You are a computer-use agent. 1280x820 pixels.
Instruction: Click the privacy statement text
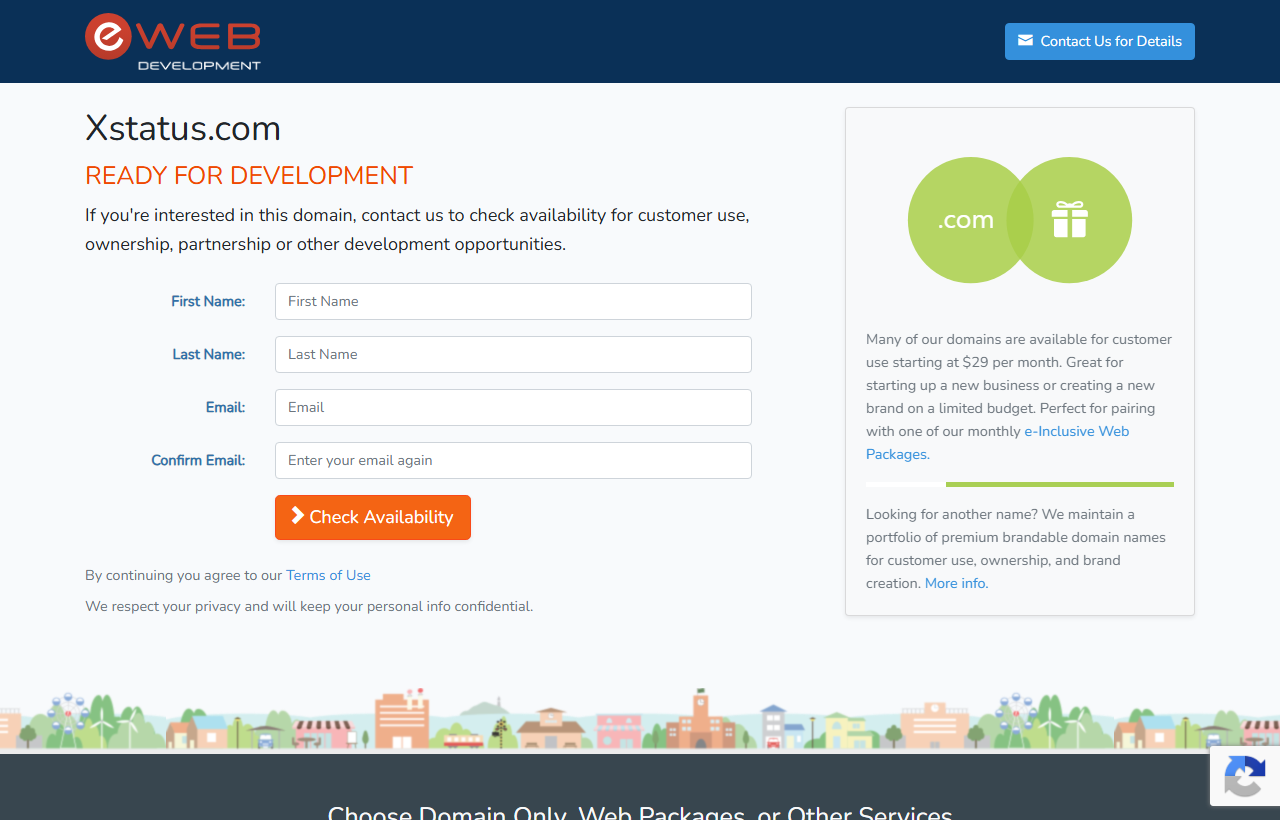coord(309,606)
